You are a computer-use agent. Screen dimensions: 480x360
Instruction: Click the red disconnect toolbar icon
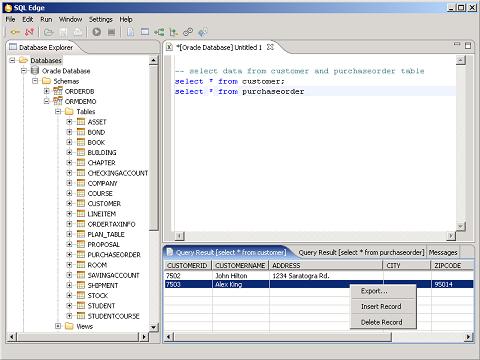point(29,32)
